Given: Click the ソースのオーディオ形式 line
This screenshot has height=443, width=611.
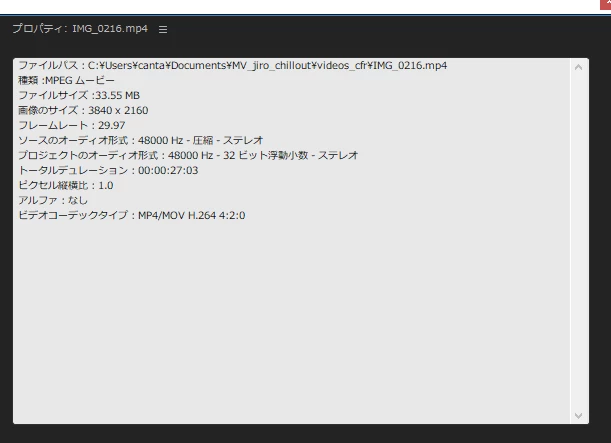Looking at the screenshot, I should pyautogui.click(x=141, y=140).
